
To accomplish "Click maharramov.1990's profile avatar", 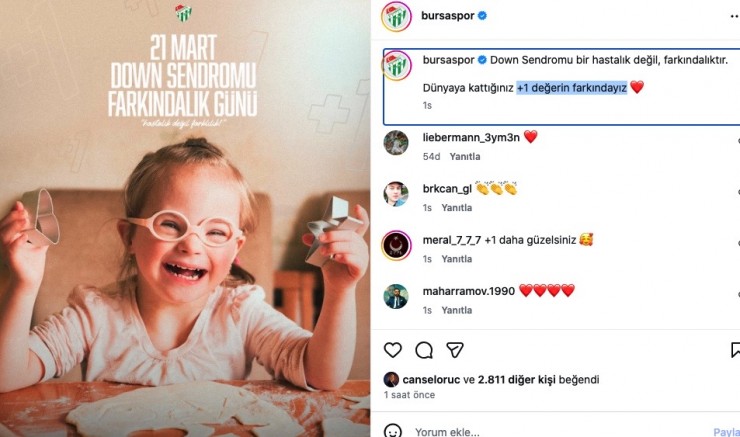I will tap(396, 296).
